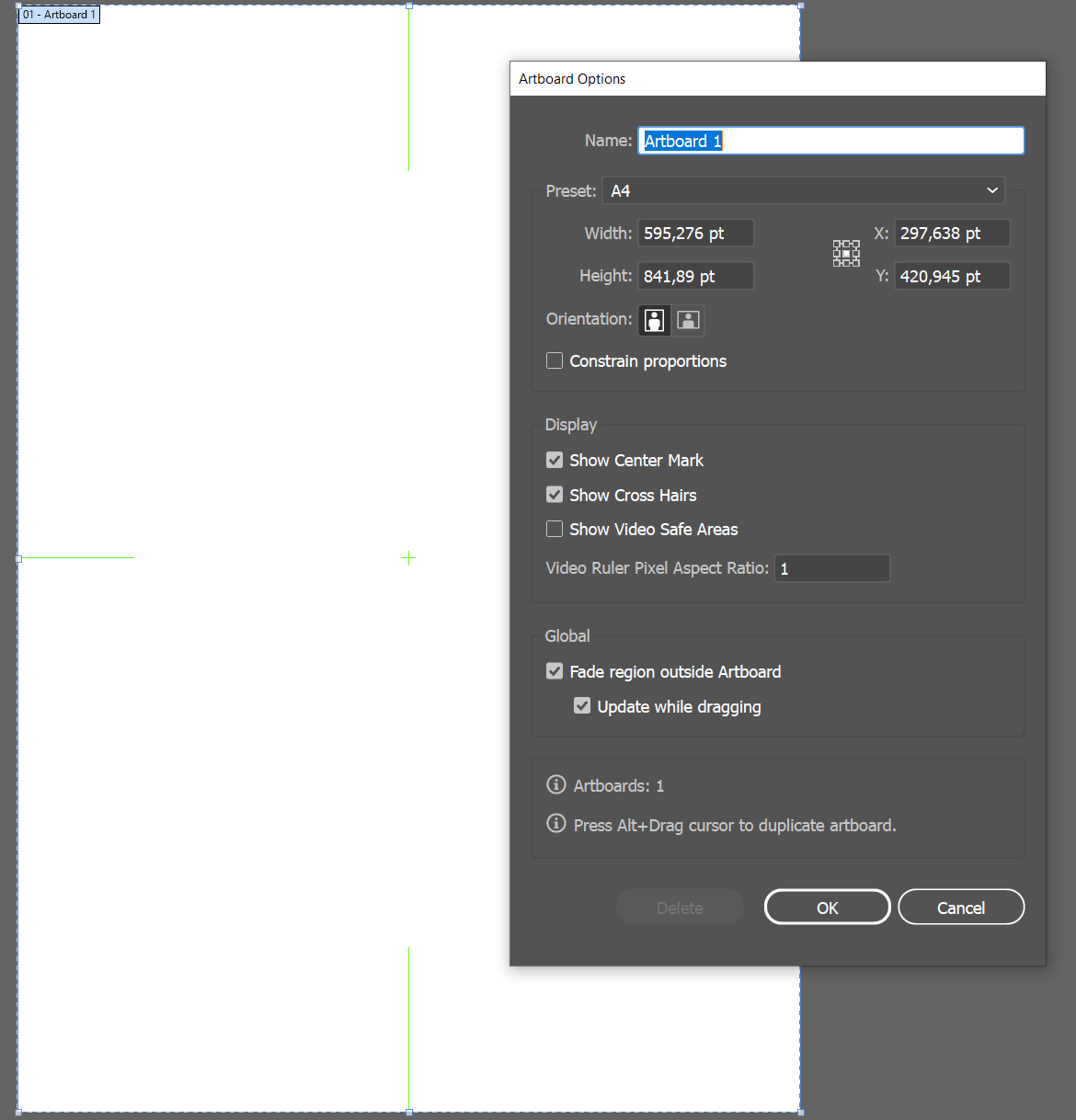Viewport: 1076px width, 1120px height.
Task: Uncheck Update while dragging
Action: [582, 705]
